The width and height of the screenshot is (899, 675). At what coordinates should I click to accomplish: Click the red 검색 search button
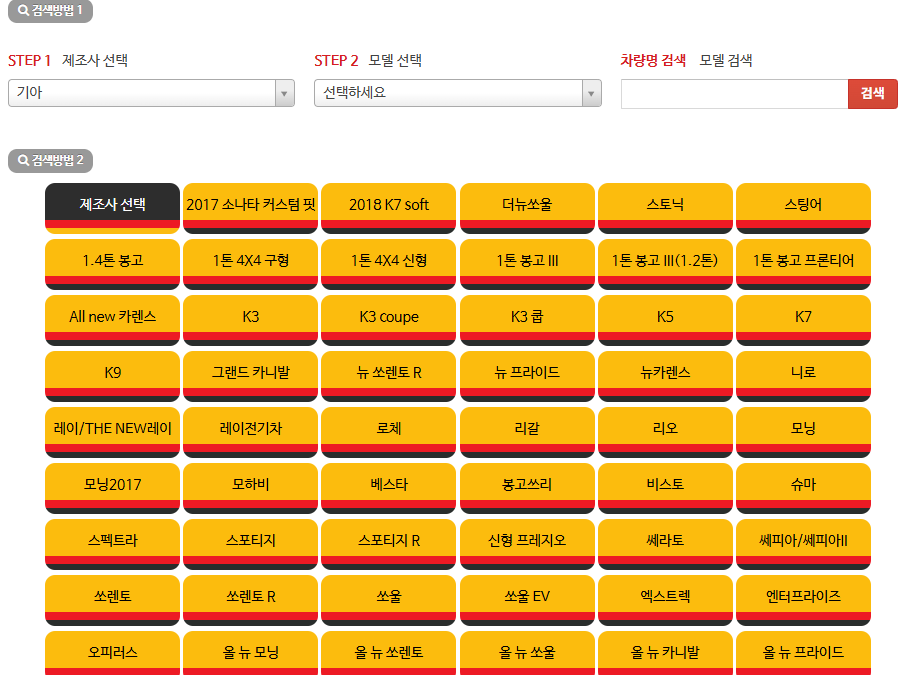point(872,93)
